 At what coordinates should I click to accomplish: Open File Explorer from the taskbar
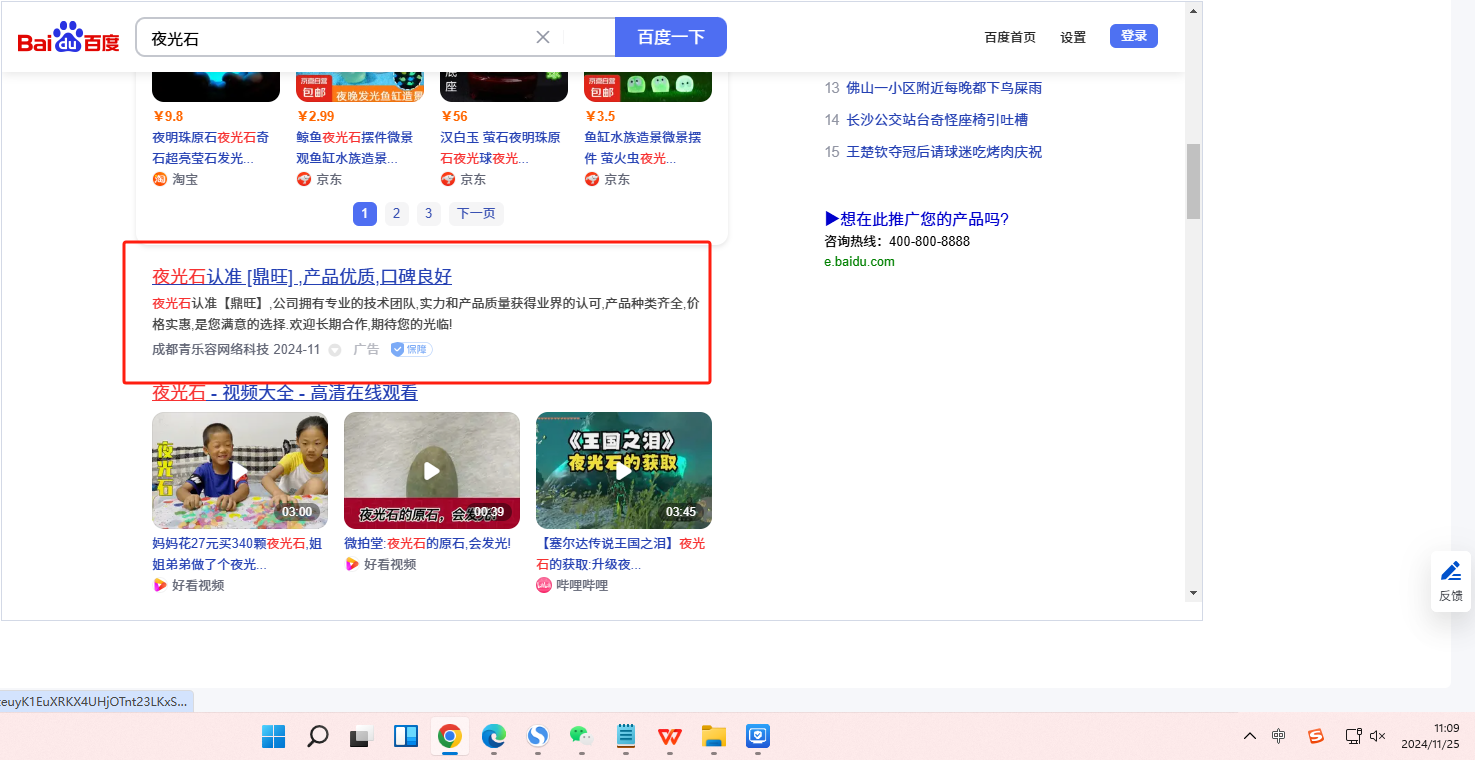[x=713, y=737]
